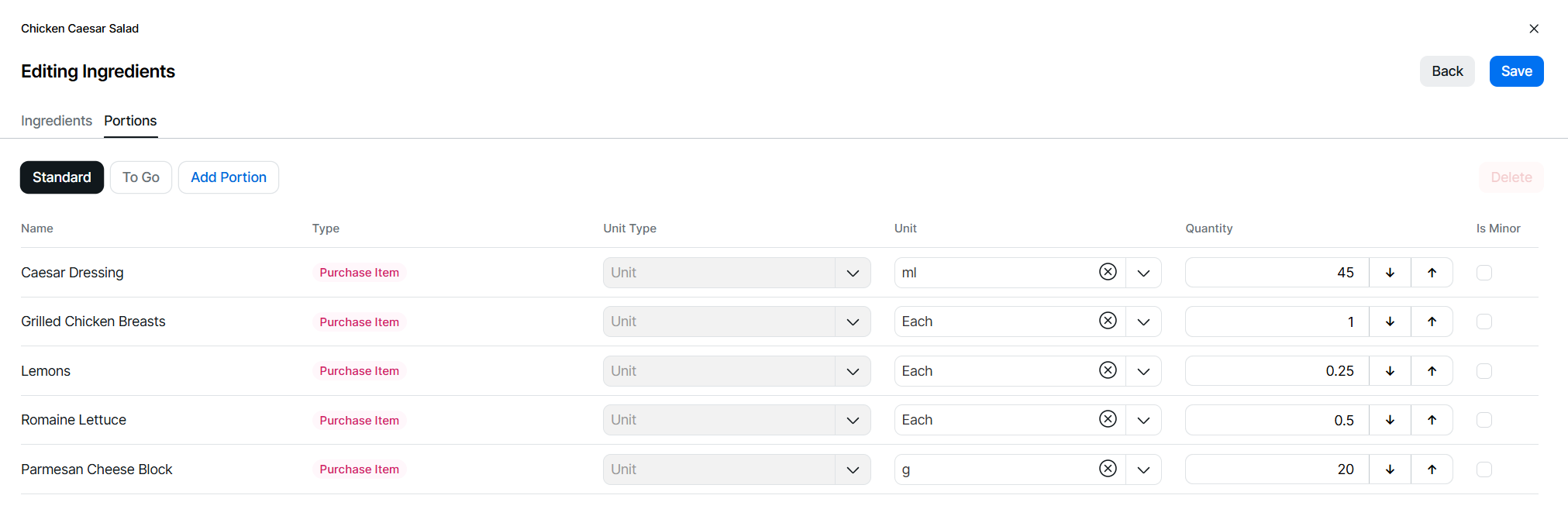This screenshot has height=509, width=1568.
Task: Click the Back button
Action: 1447,71
